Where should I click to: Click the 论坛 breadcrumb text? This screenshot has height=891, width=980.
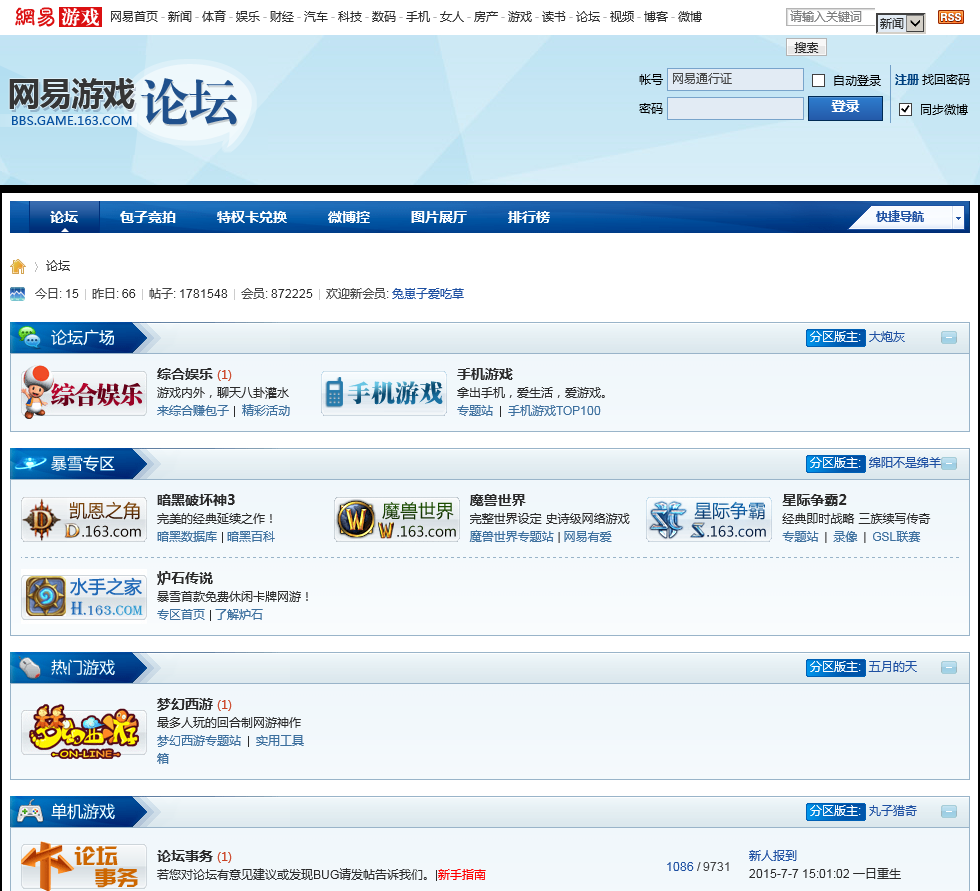(58, 266)
